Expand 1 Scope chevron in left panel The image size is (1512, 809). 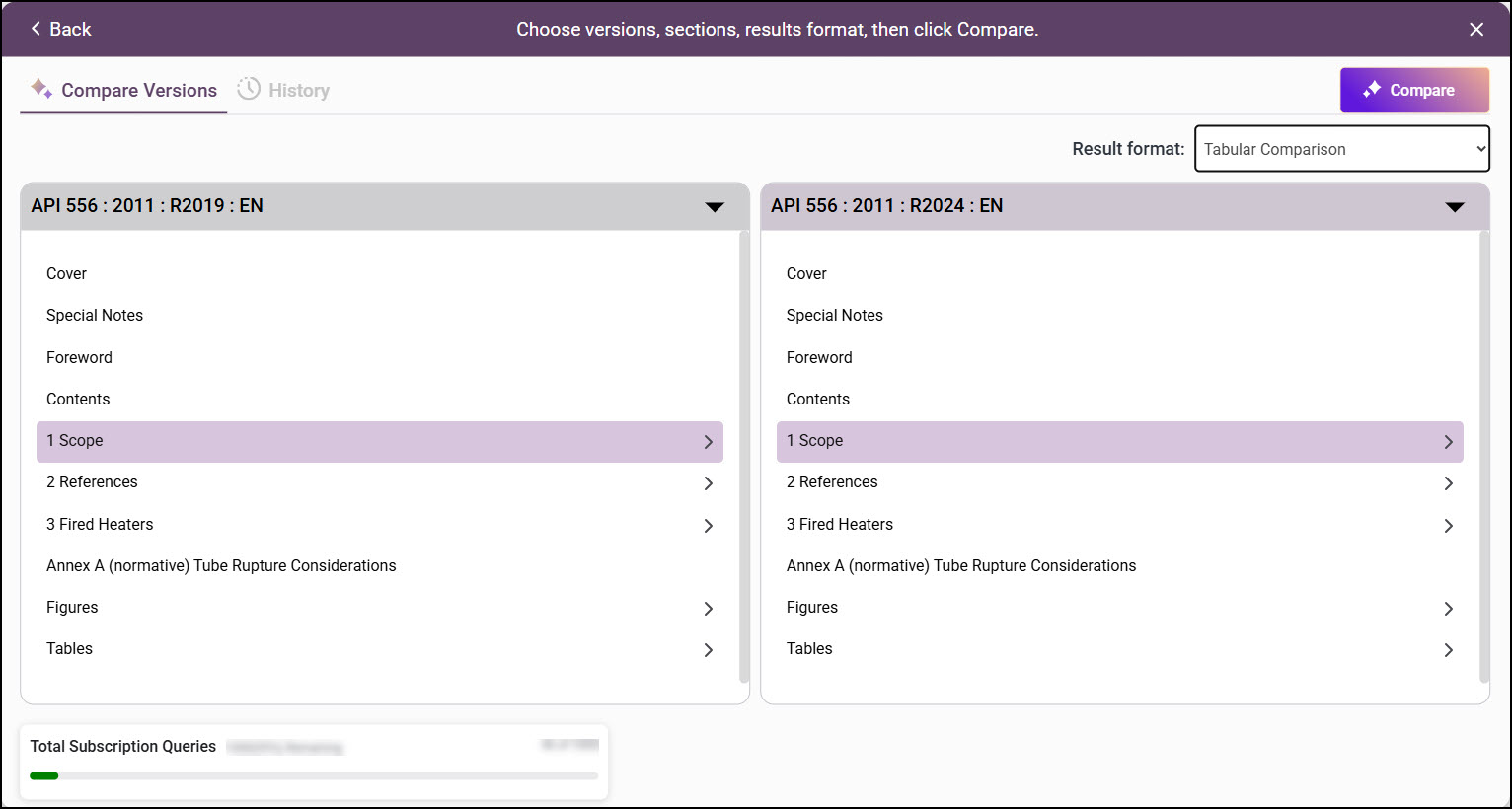[708, 442]
